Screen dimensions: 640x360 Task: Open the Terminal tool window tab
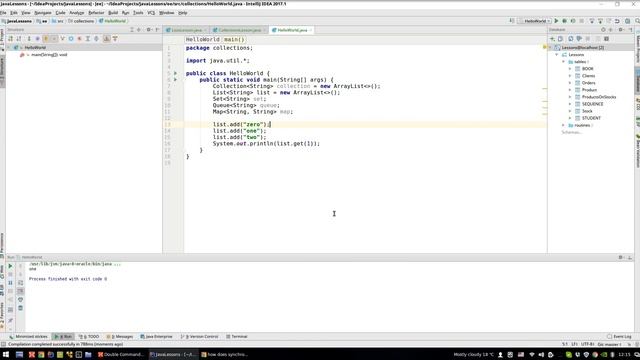tap(237, 337)
